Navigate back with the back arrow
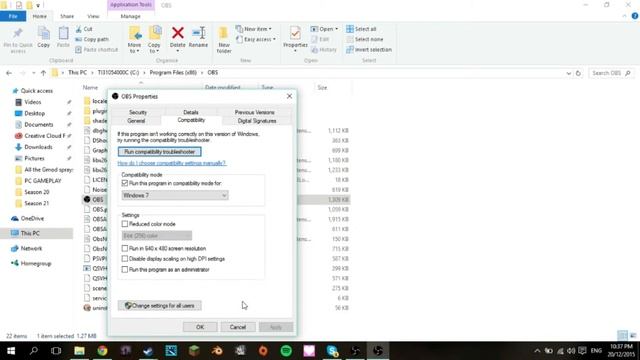Image resolution: width=640 pixels, height=360 pixels. [x=9, y=73]
